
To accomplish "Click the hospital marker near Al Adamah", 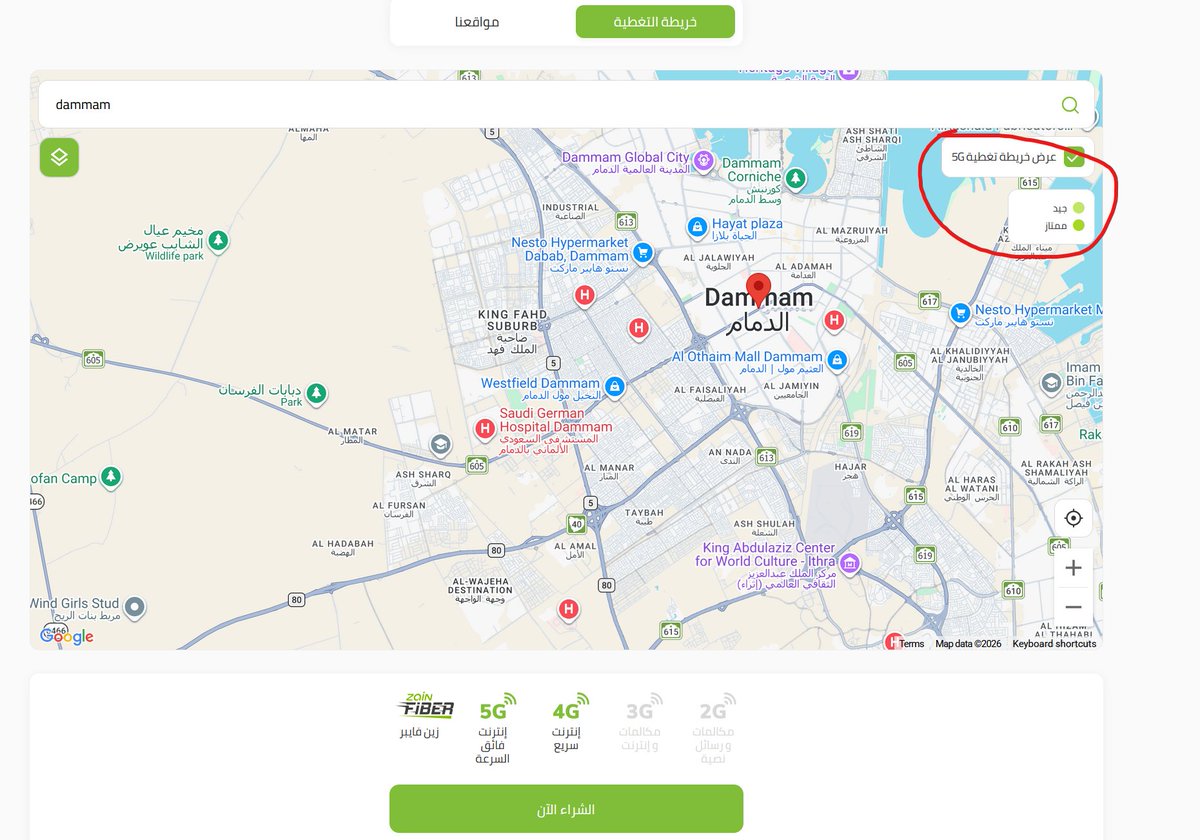I will pyautogui.click(x=833, y=320).
